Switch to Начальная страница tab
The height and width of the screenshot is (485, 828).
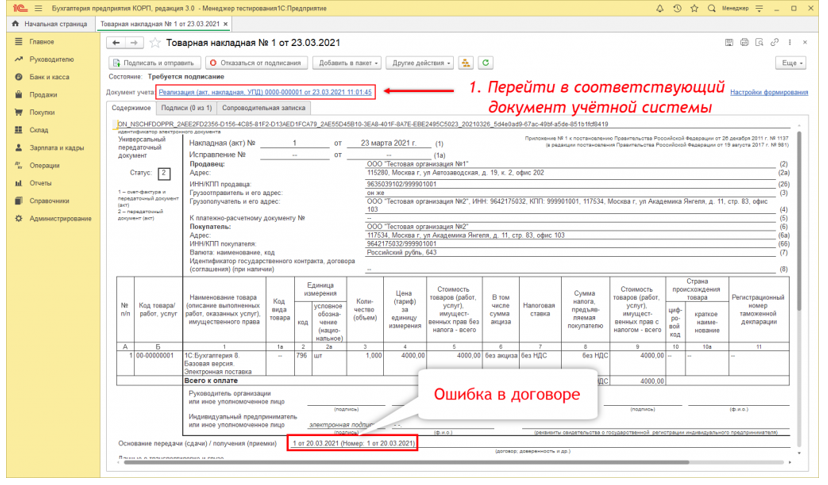(50, 24)
